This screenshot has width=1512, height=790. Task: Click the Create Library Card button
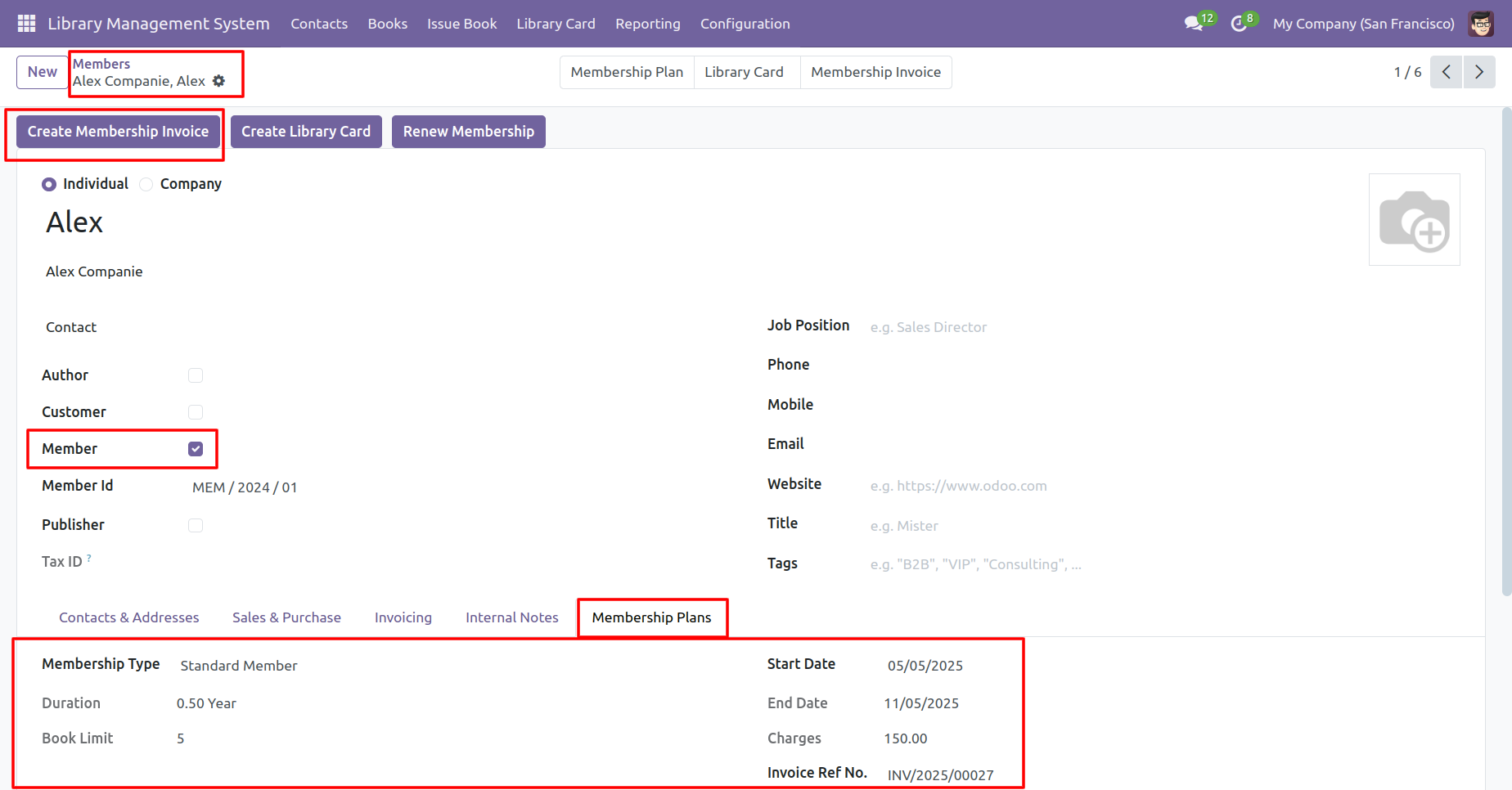[306, 132]
